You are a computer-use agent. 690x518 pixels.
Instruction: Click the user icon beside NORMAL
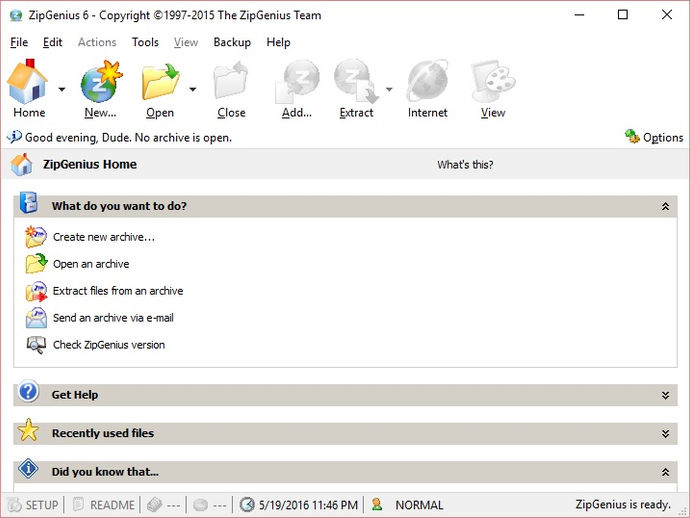point(377,504)
